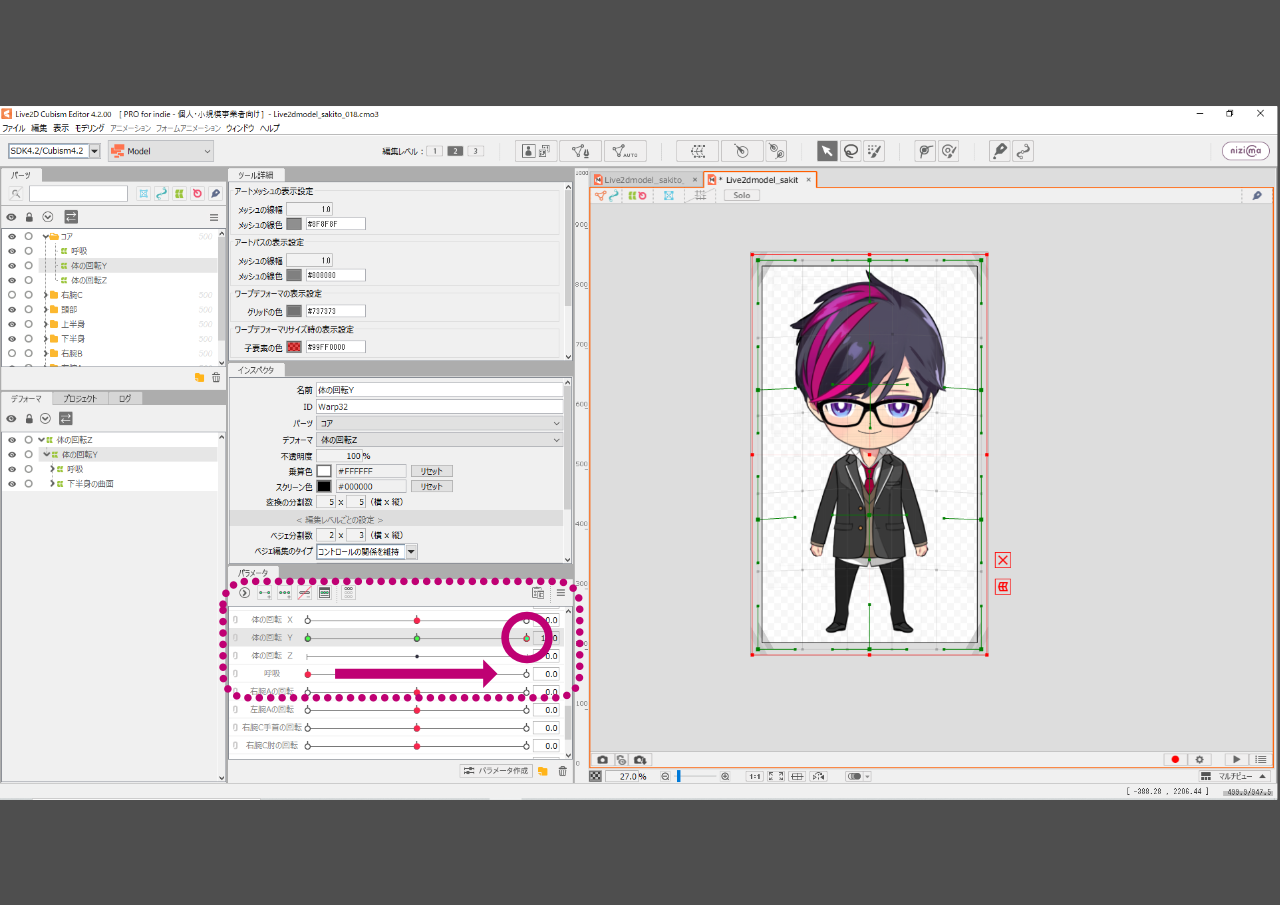Screen dimensions: 1280x905
Task: Switch to the first Live2dmodel_sakito document tab
Action: pos(645,180)
